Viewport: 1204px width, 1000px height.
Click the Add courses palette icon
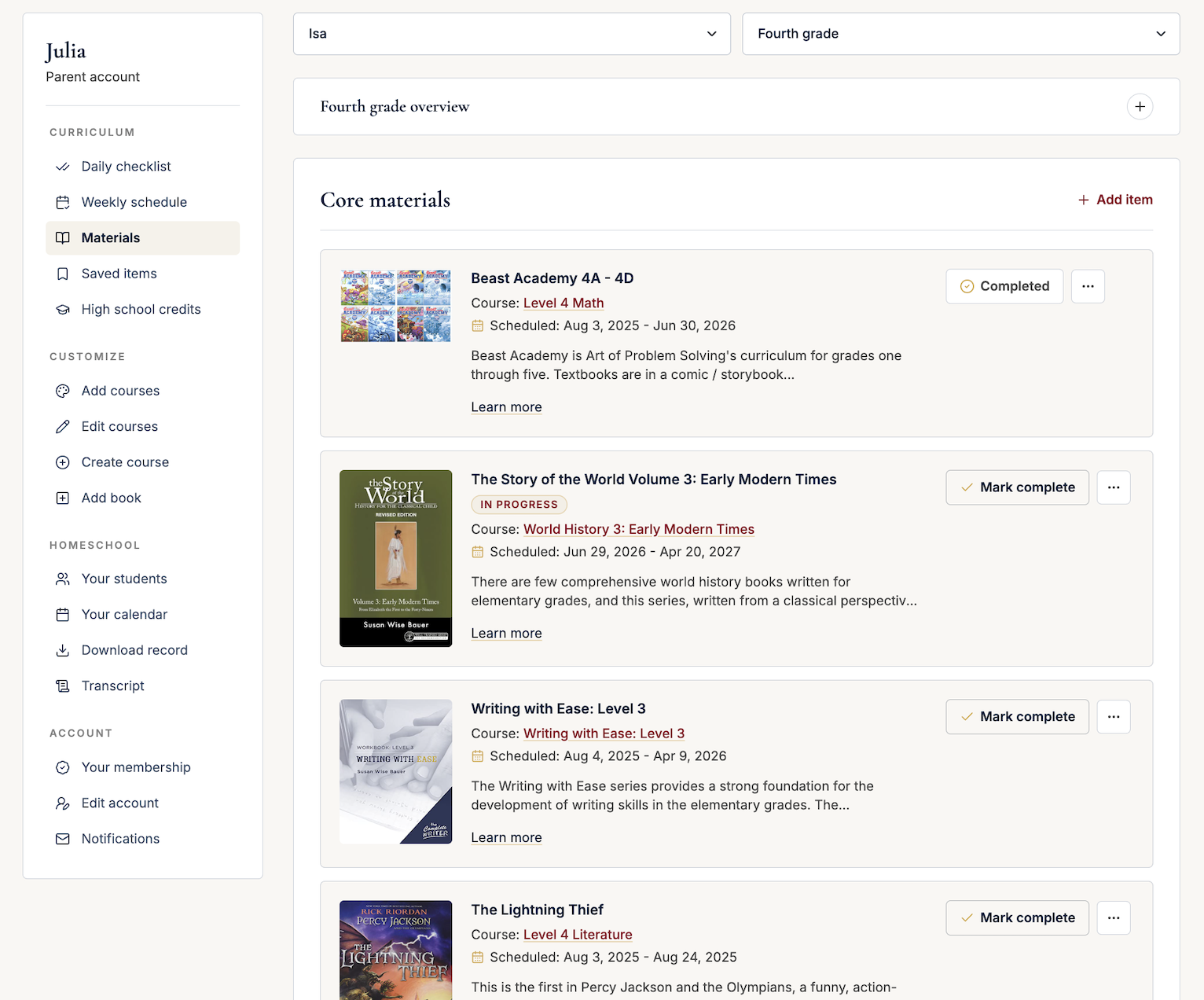click(x=63, y=391)
